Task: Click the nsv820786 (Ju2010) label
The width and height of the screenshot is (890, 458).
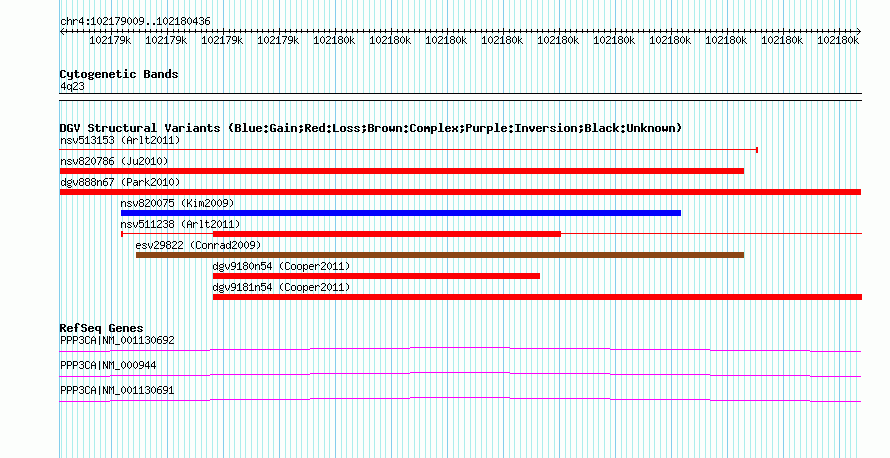Action: point(114,161)
